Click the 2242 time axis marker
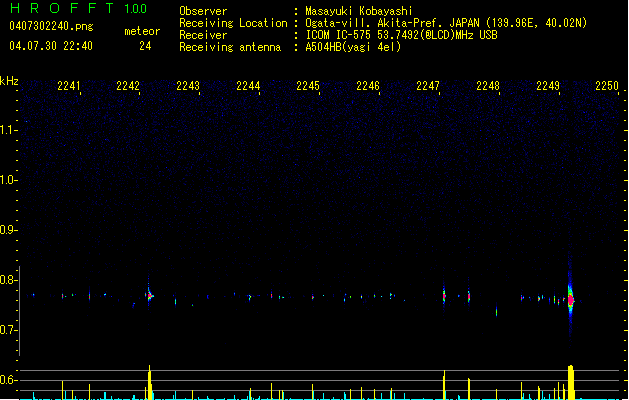 coord(128,85)
